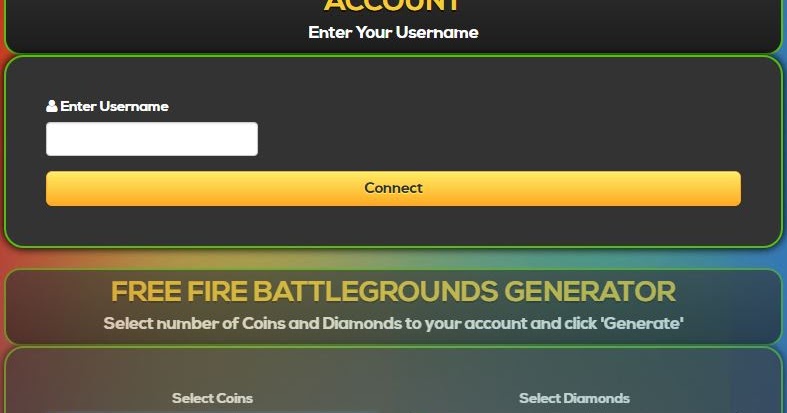Click the user silhouette icon beside Enter Username
This screenshot has height=413, width=787.
(x=51, y=106)
